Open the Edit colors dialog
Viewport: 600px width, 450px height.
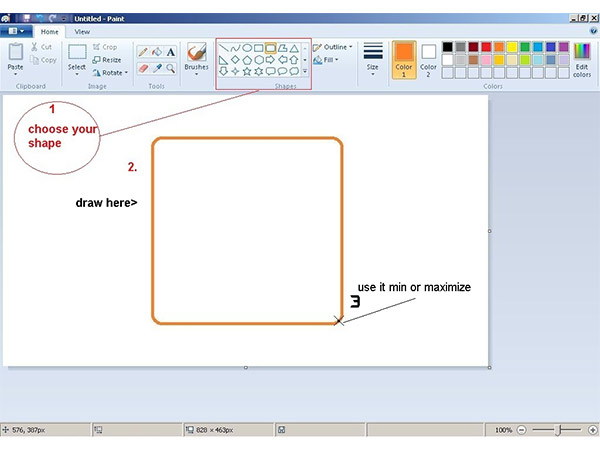point(582,58)
